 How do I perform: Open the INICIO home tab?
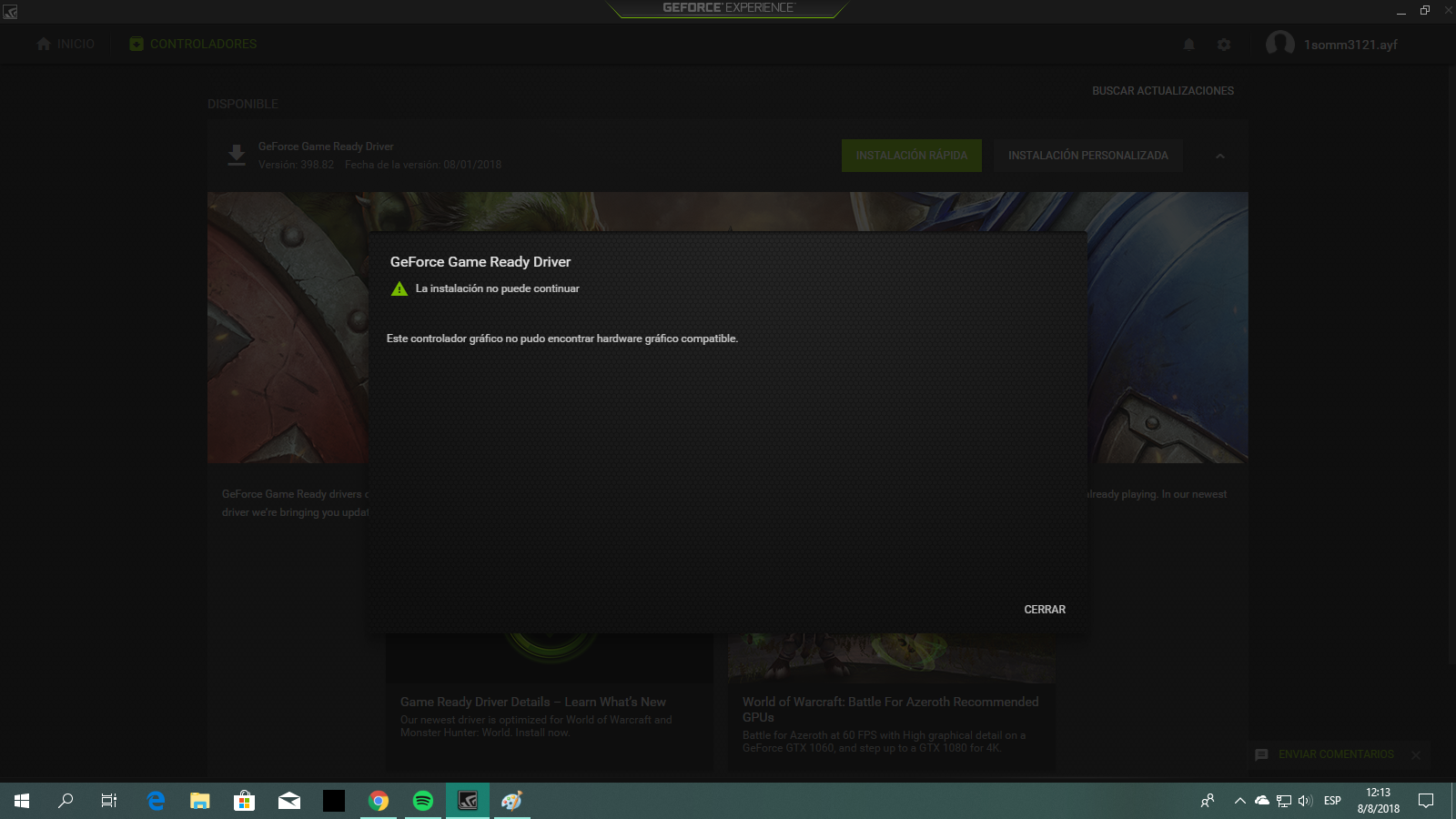tap(66, 44)
